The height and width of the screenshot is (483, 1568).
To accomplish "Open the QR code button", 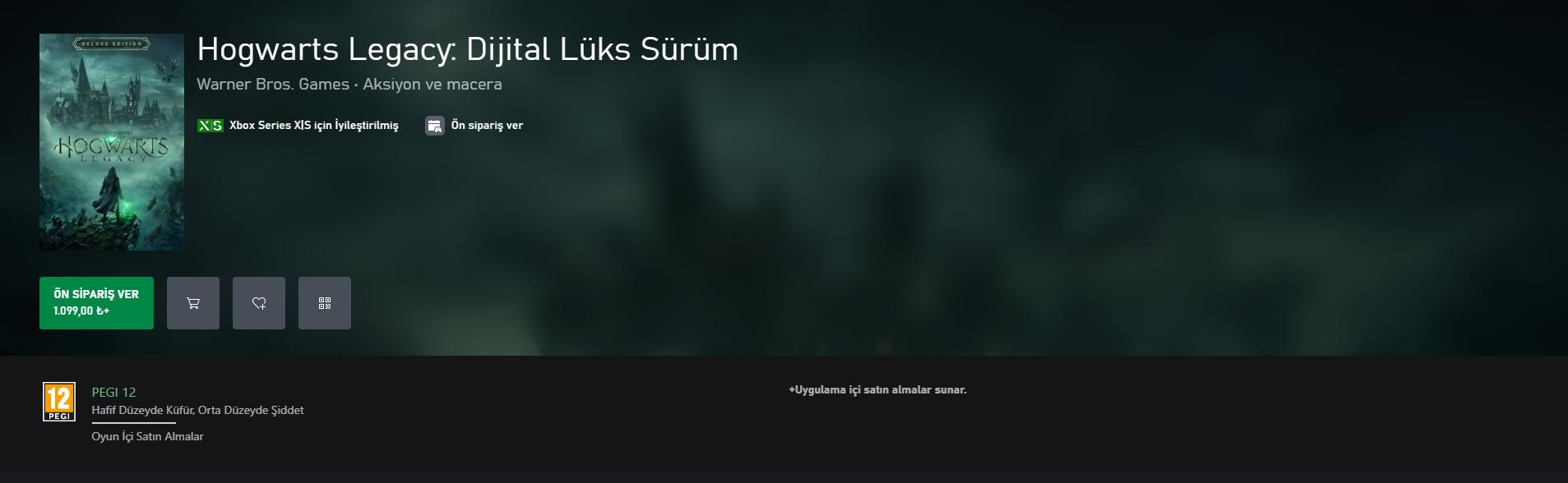I will [325, 303].
